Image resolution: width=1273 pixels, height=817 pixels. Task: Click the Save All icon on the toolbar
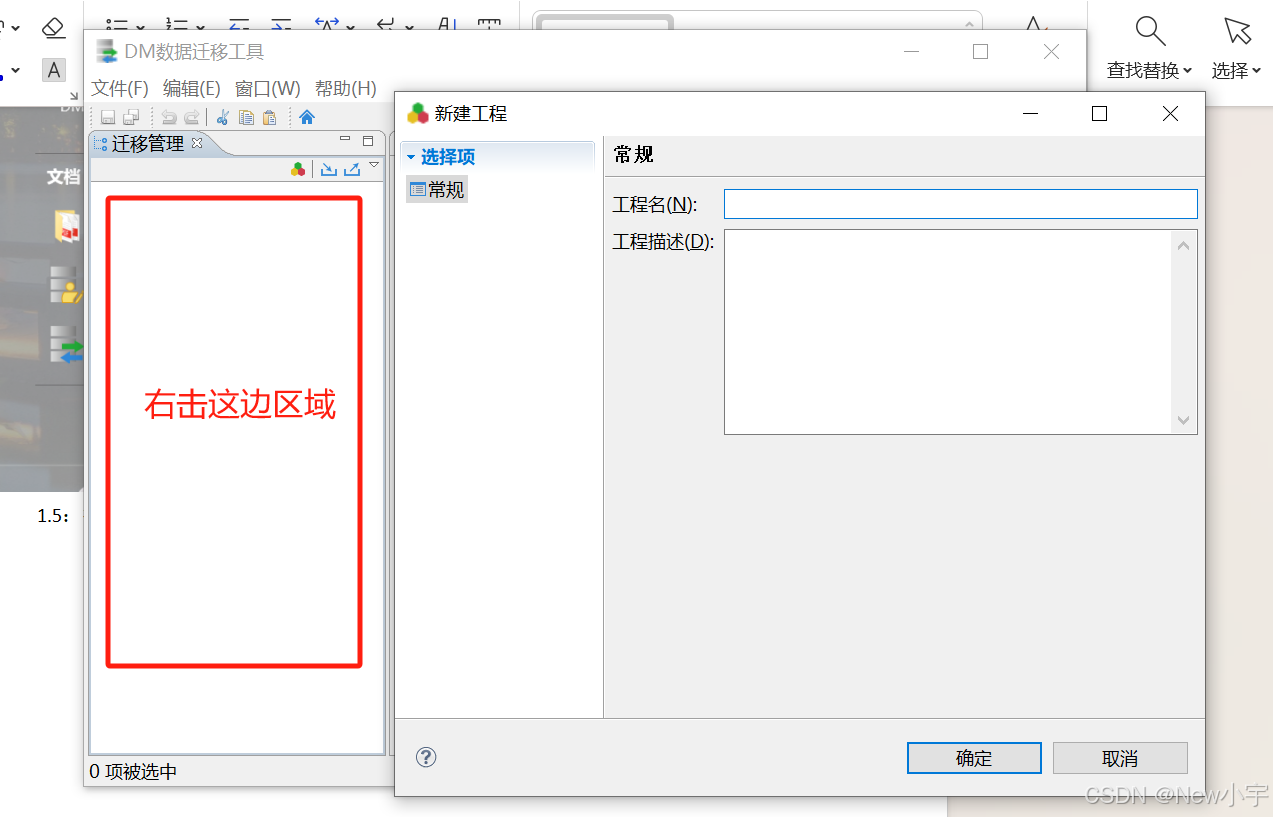click(131, 116)
